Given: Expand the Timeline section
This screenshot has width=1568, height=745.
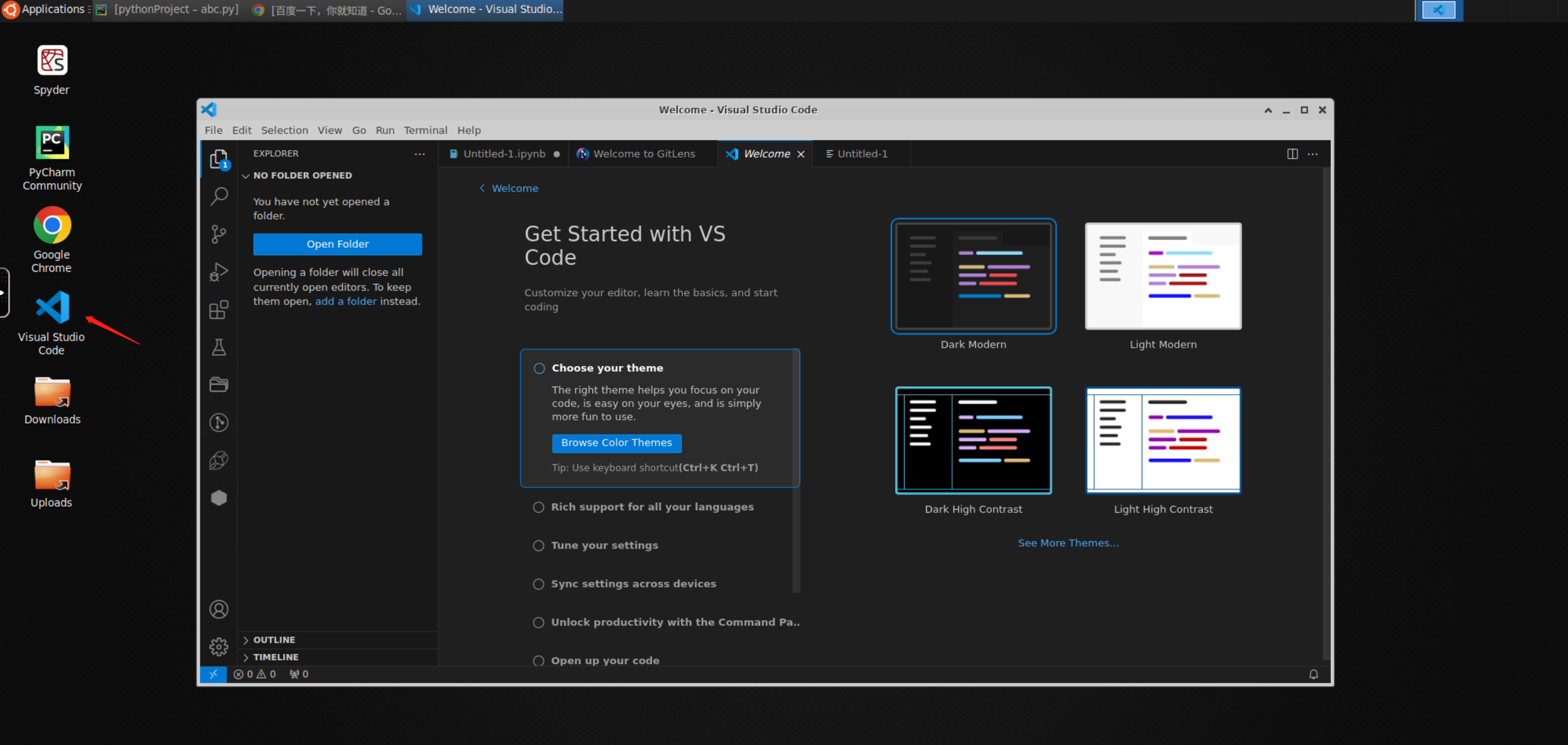Looking at the screenshot, I should tap(338, 657).
